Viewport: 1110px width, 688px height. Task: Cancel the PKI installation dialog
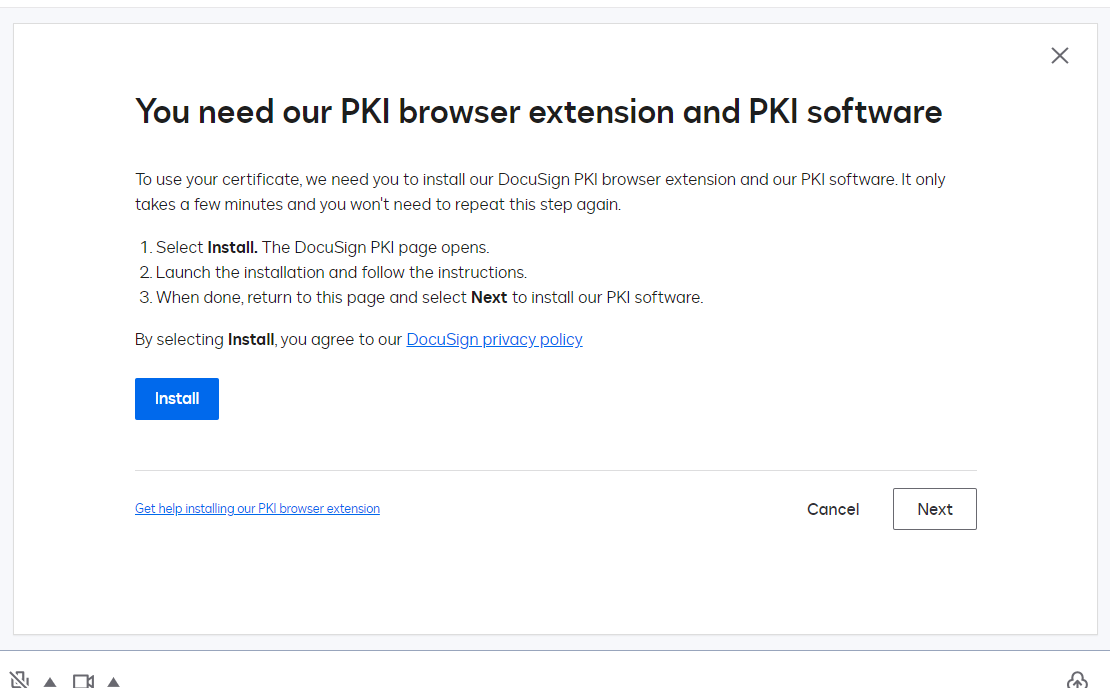[x=833, y=509]
